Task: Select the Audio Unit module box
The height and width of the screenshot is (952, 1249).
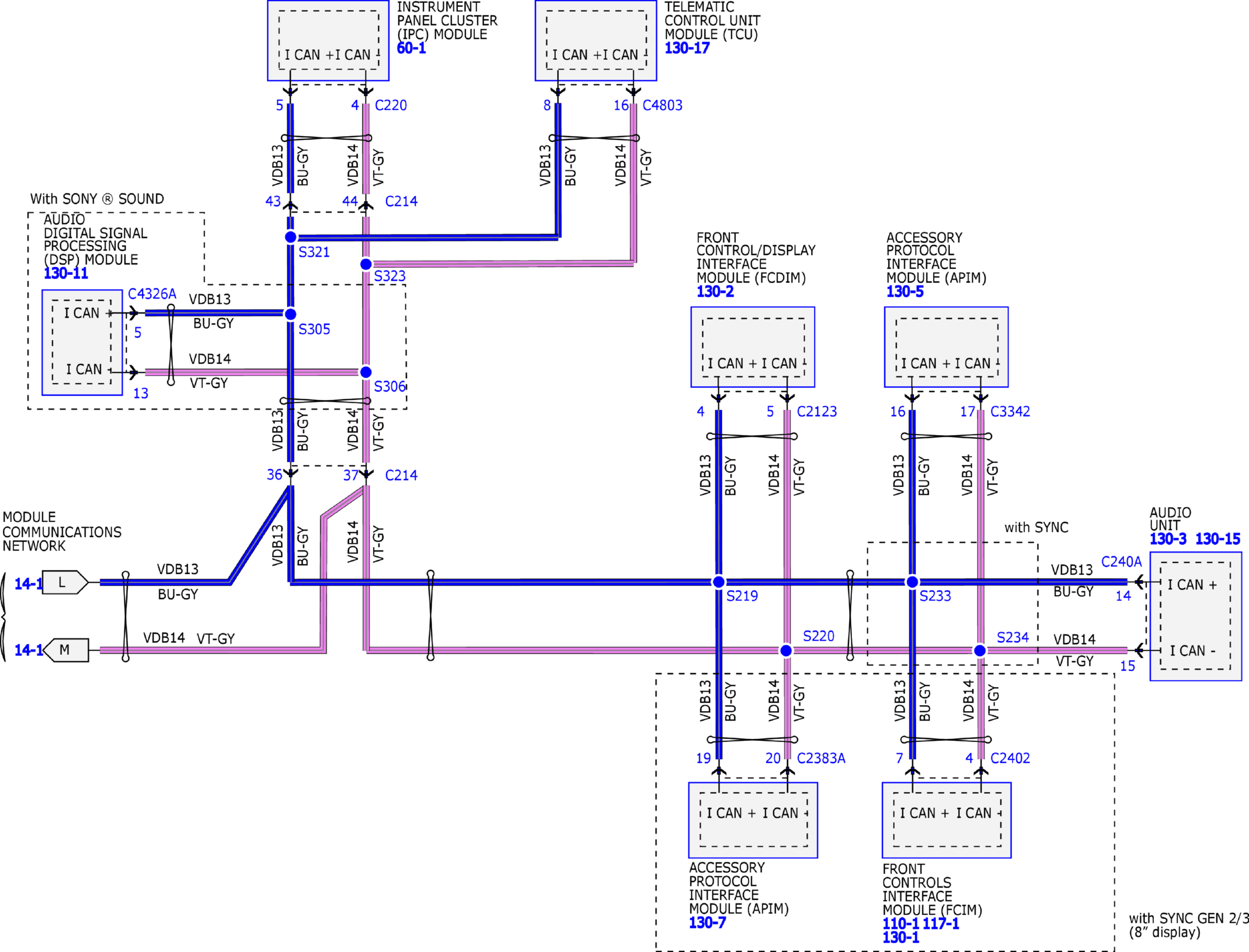Action: pyautogui.click(x=1195, y=616)
